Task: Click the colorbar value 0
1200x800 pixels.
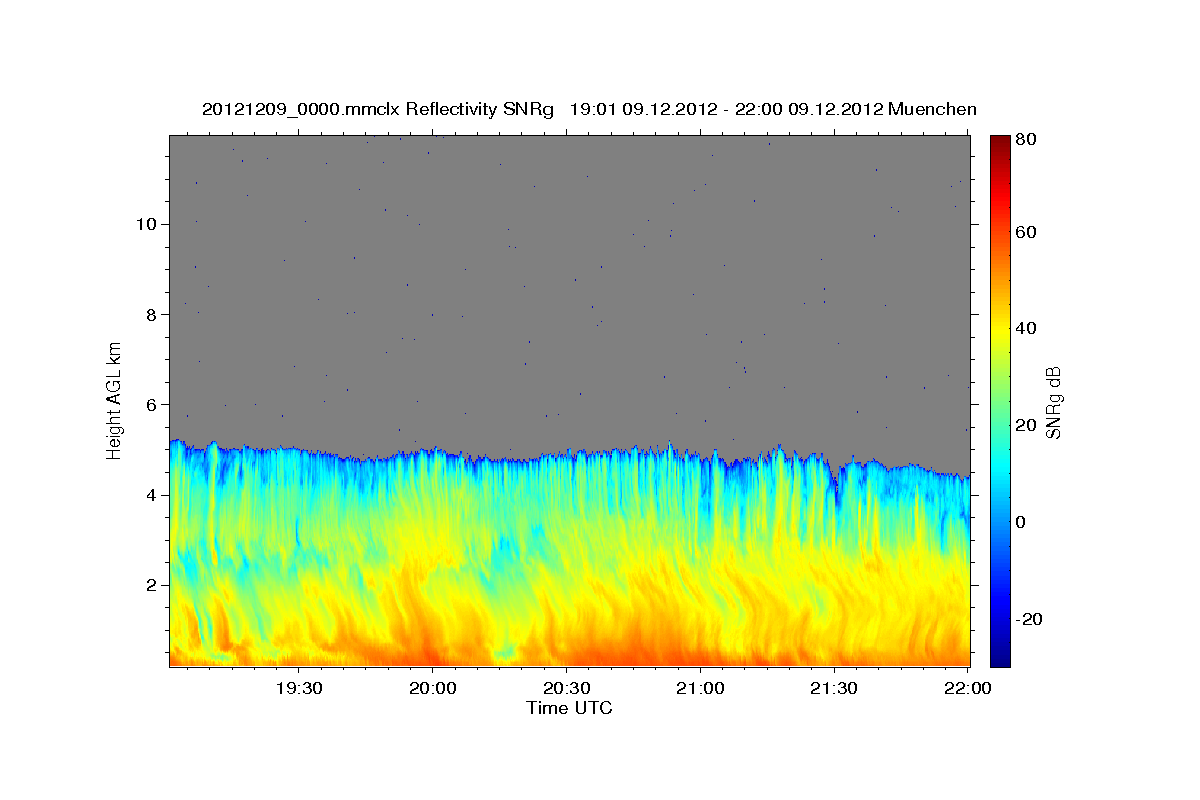Action: tap(1021, 522)
